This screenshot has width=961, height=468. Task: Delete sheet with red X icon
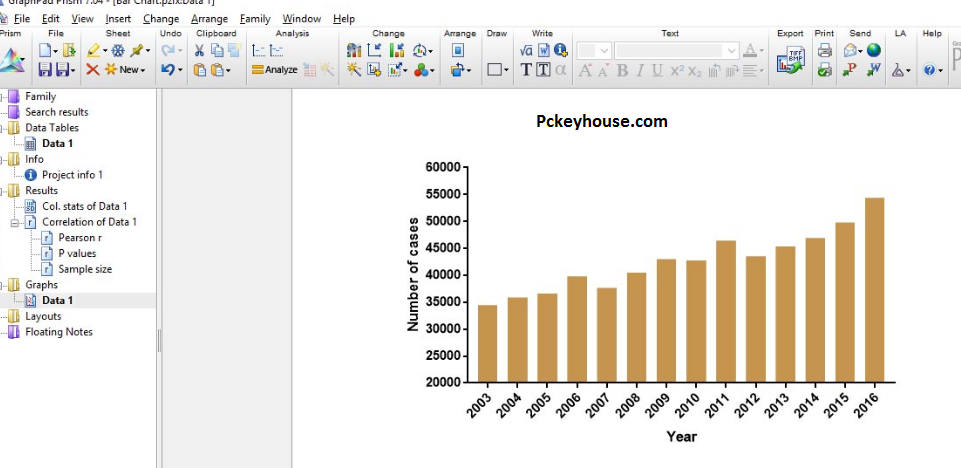click(93, 70)
